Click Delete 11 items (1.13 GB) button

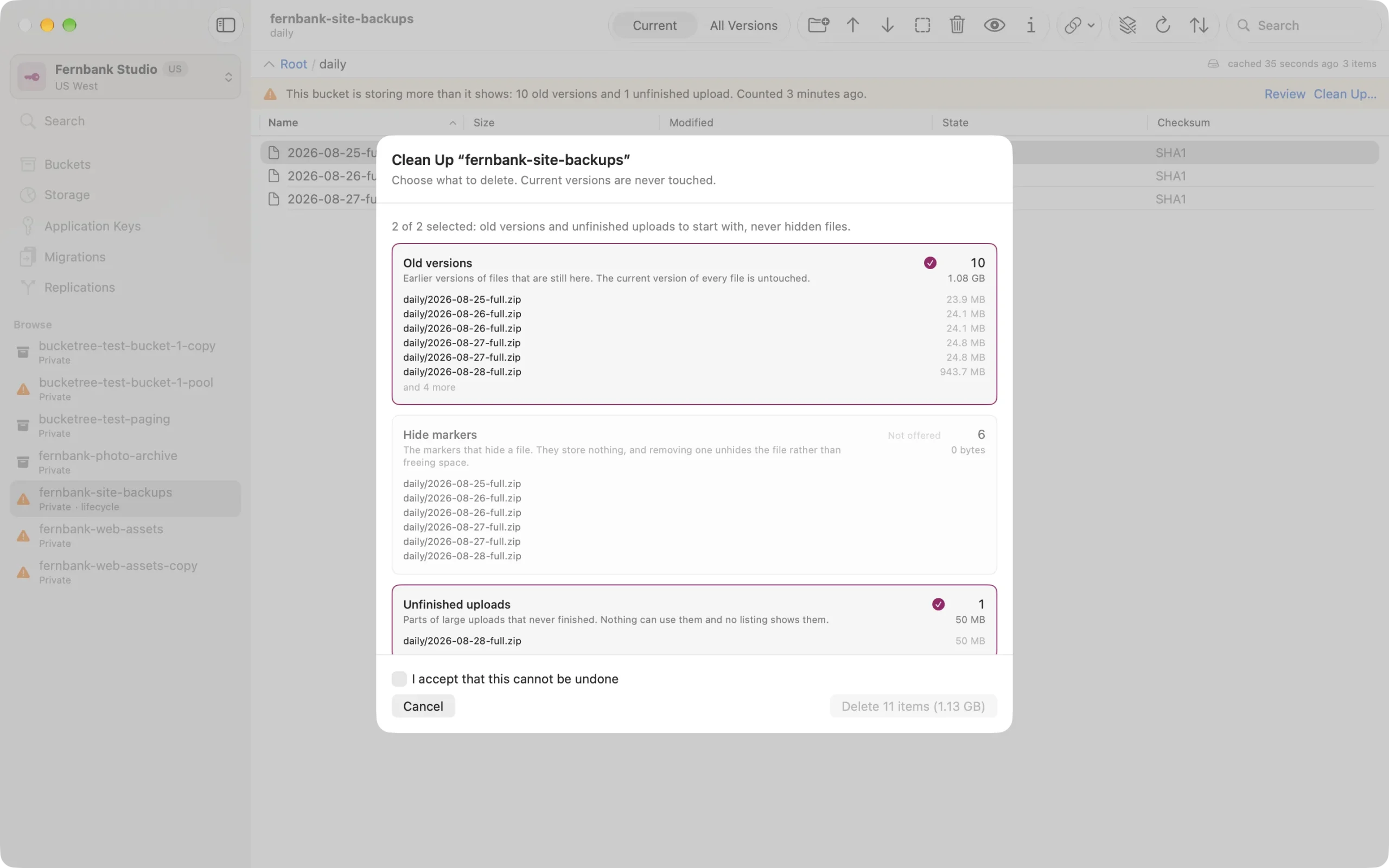pos(913,706)
